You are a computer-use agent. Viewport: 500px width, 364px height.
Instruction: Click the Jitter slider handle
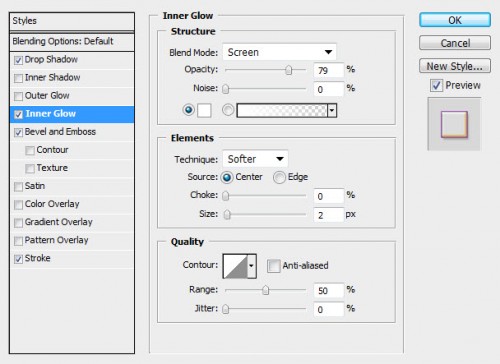click(226, 309)
